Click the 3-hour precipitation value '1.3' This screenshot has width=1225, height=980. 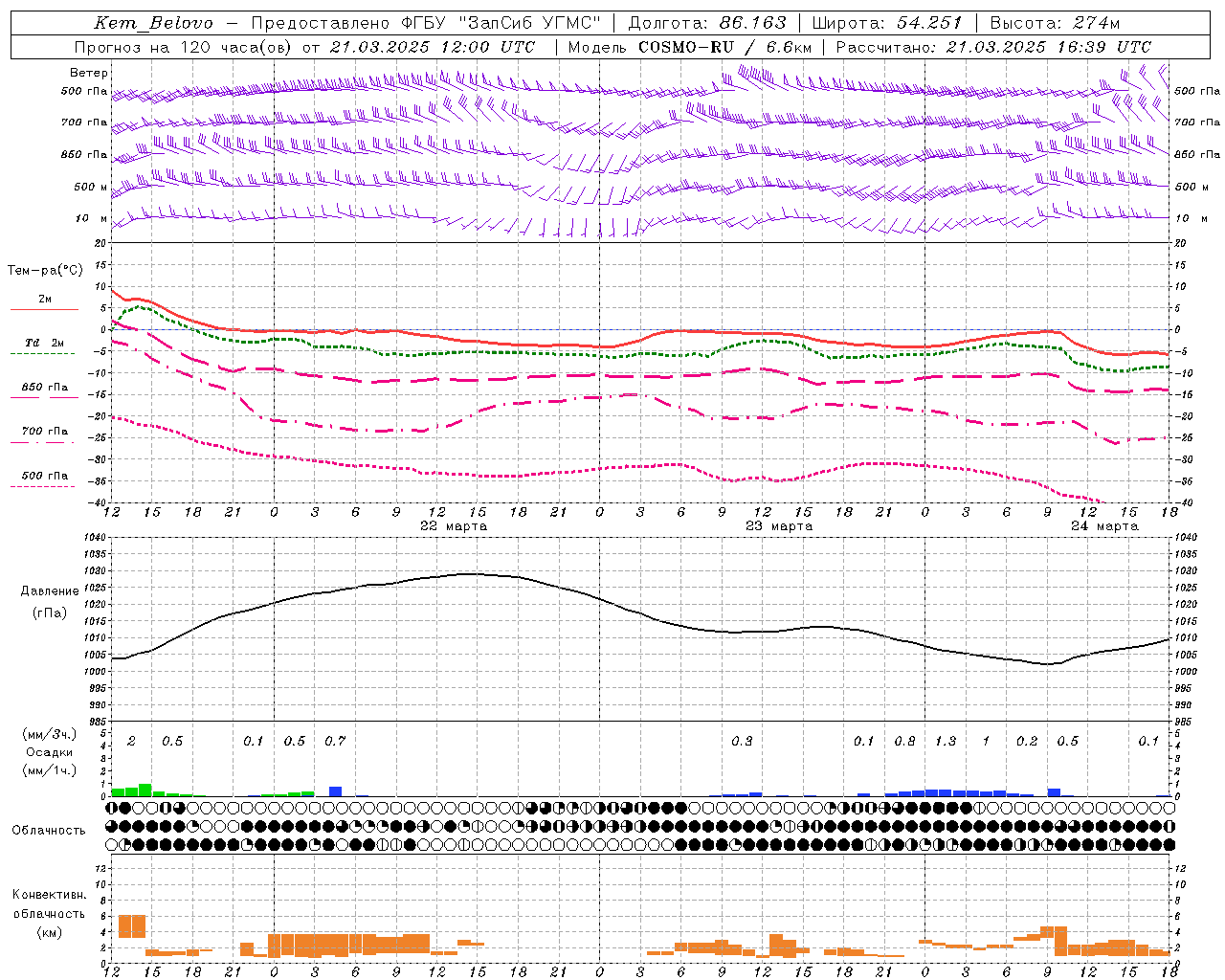coord(946,742)
